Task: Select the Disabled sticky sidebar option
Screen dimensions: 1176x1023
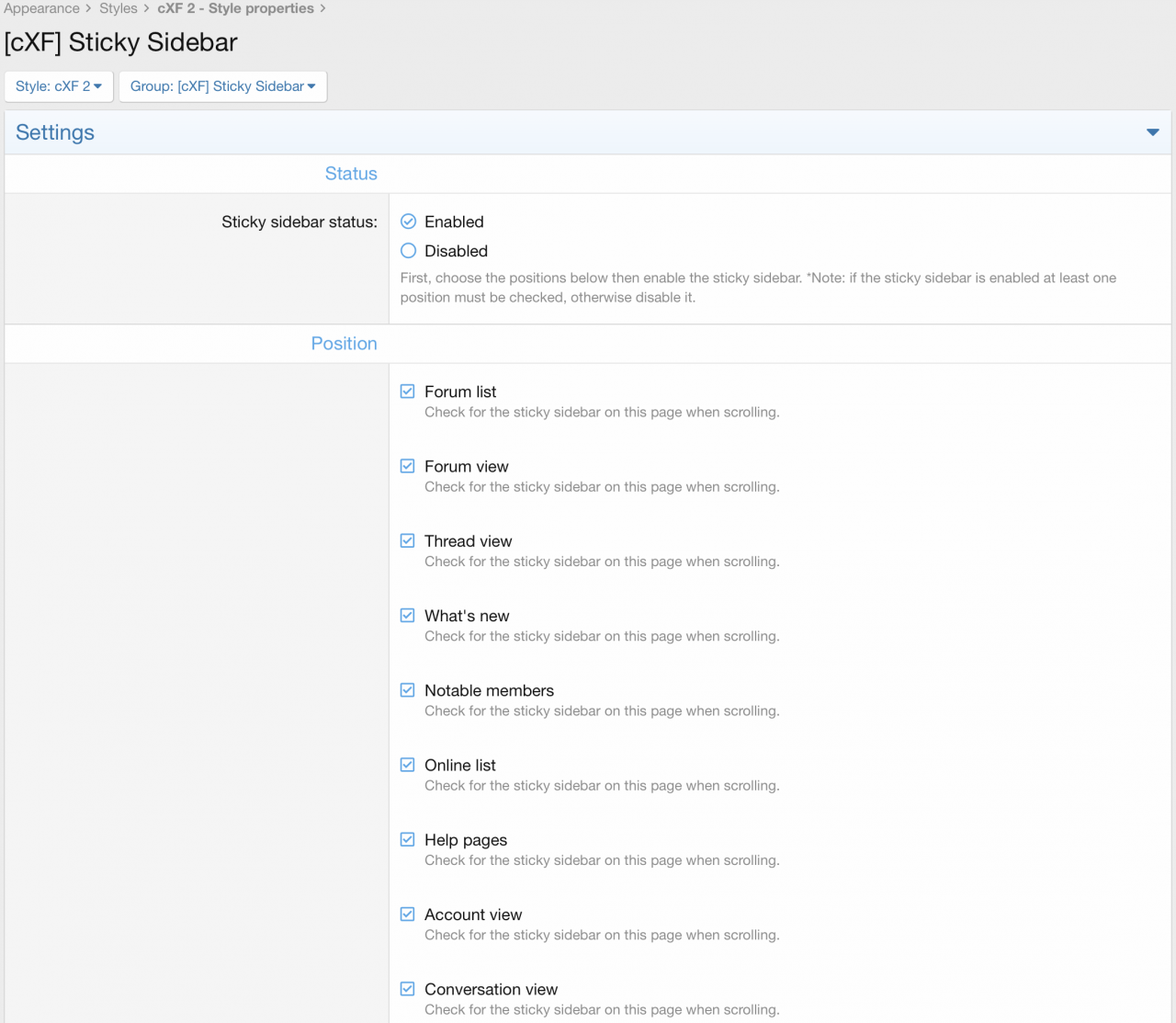Action: (x=409, y=251)
